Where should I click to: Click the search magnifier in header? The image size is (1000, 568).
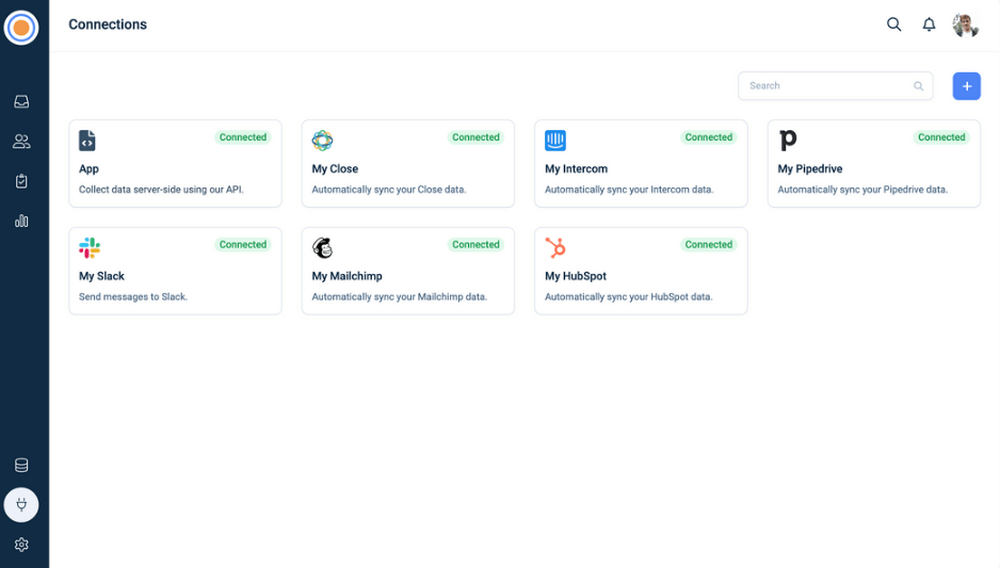click(894, 25)
